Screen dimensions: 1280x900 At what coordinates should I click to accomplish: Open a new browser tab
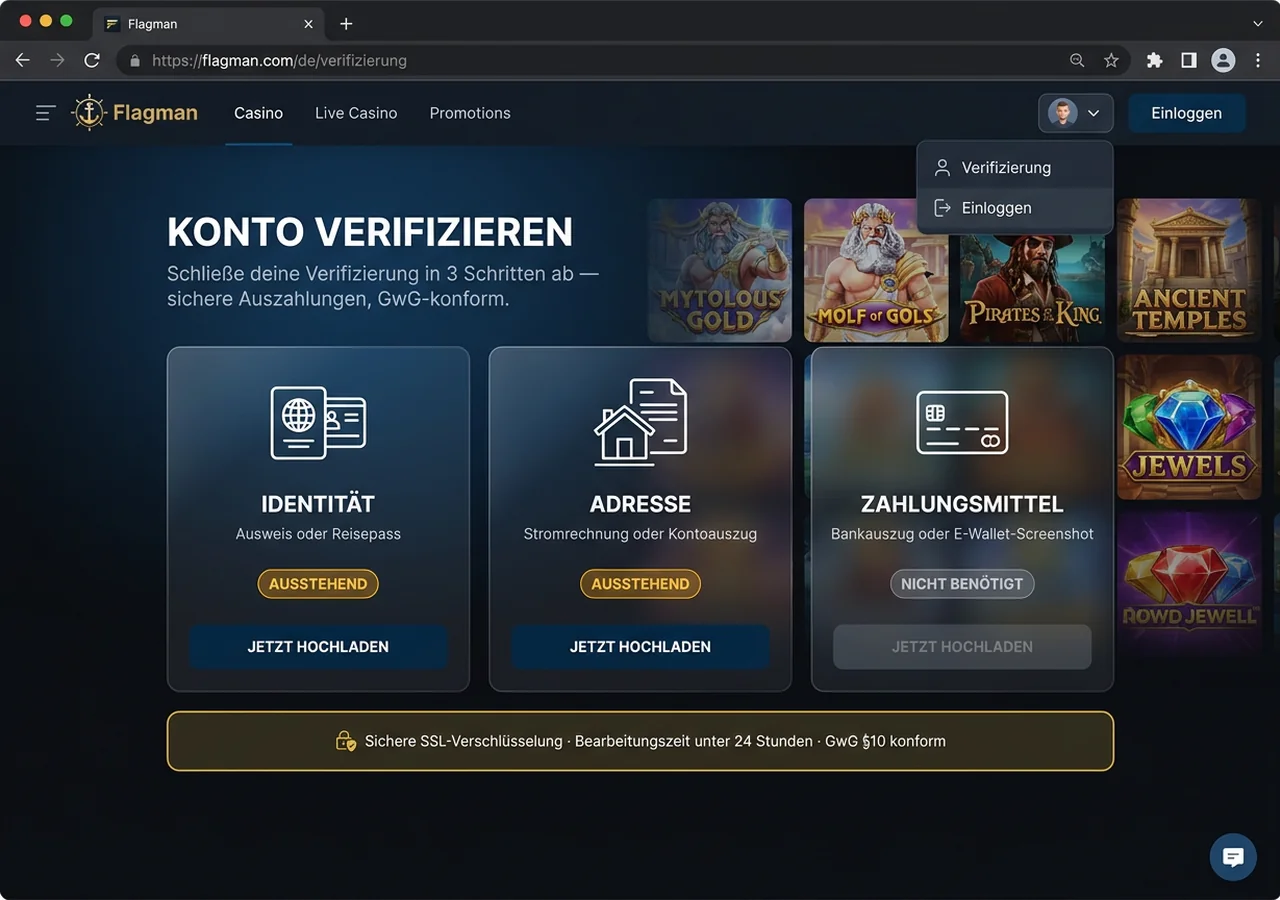pos(346,24)
